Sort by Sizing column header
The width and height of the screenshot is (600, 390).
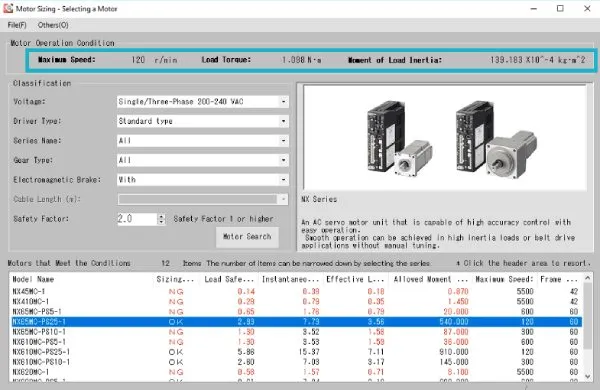(176, 279)
